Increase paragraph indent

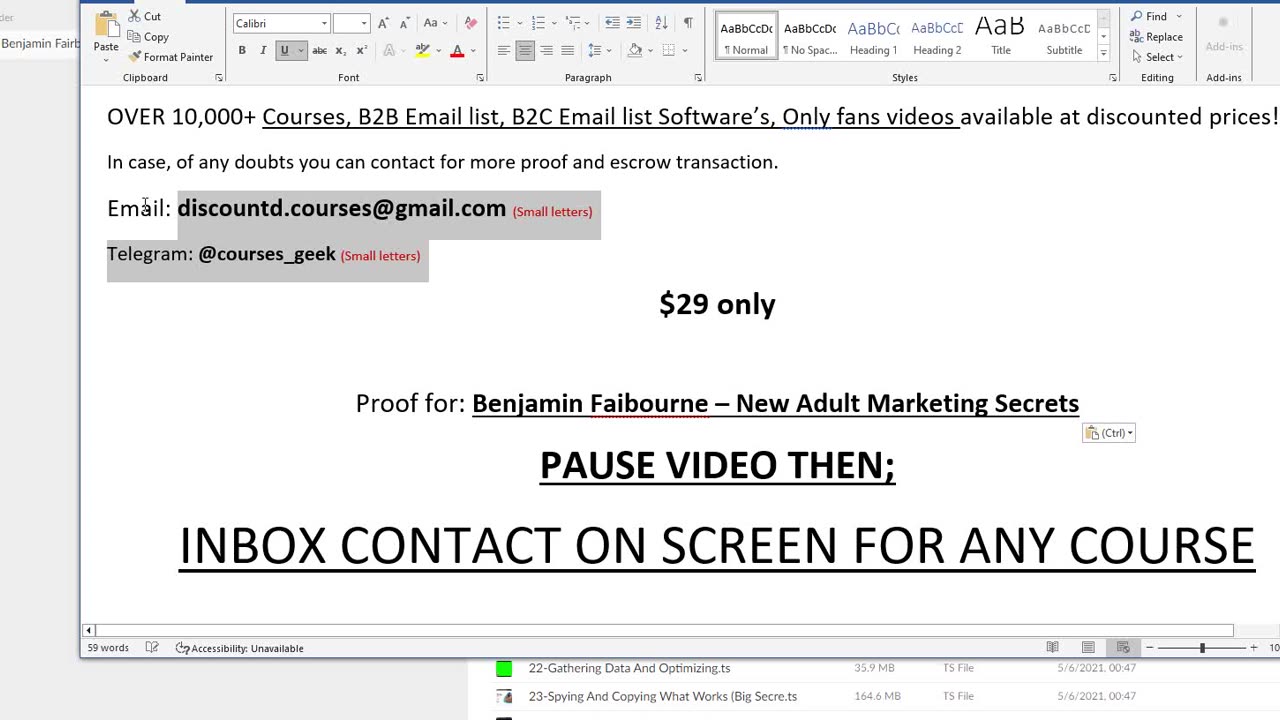634,23
